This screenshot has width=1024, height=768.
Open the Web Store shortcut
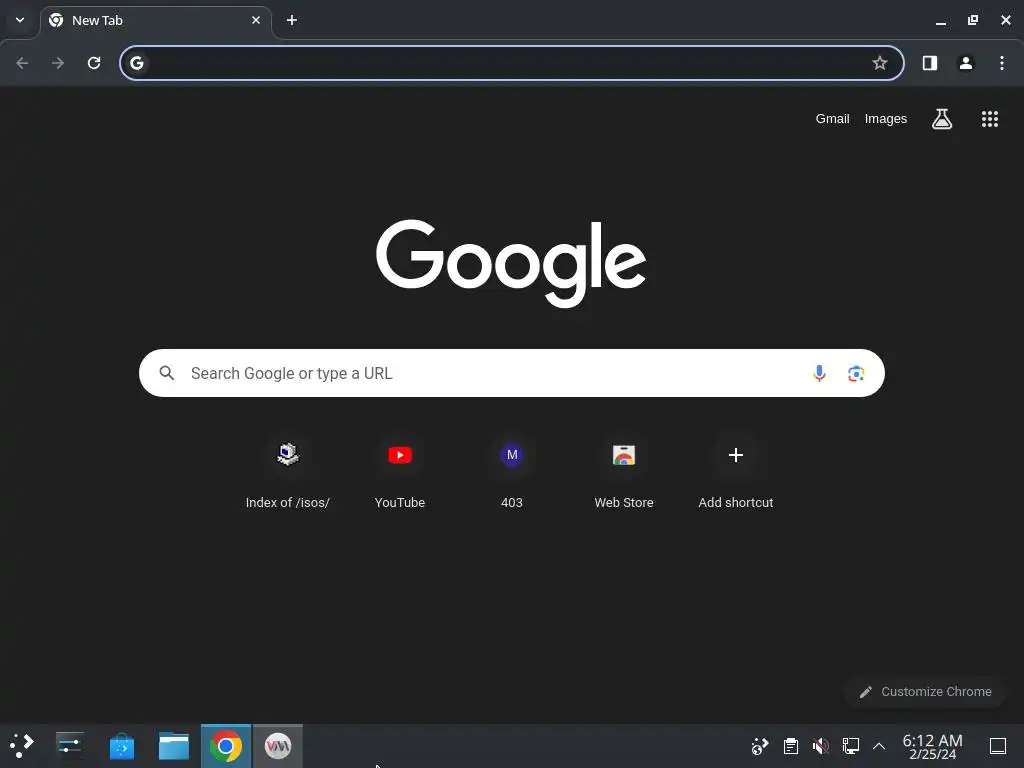(x=624, y=471)
